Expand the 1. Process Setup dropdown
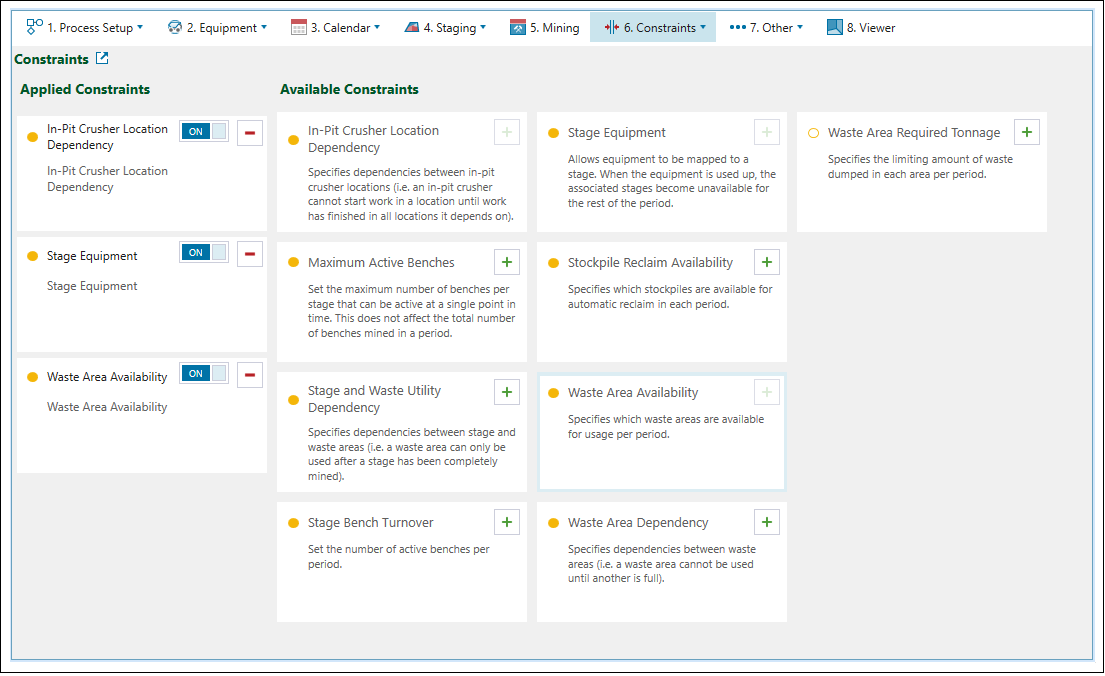1105x676 pixels. (x=86, y=28)
